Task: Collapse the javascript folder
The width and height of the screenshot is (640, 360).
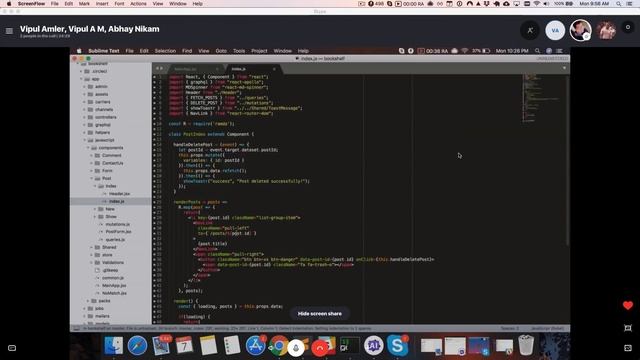Action: pos(85,140)
